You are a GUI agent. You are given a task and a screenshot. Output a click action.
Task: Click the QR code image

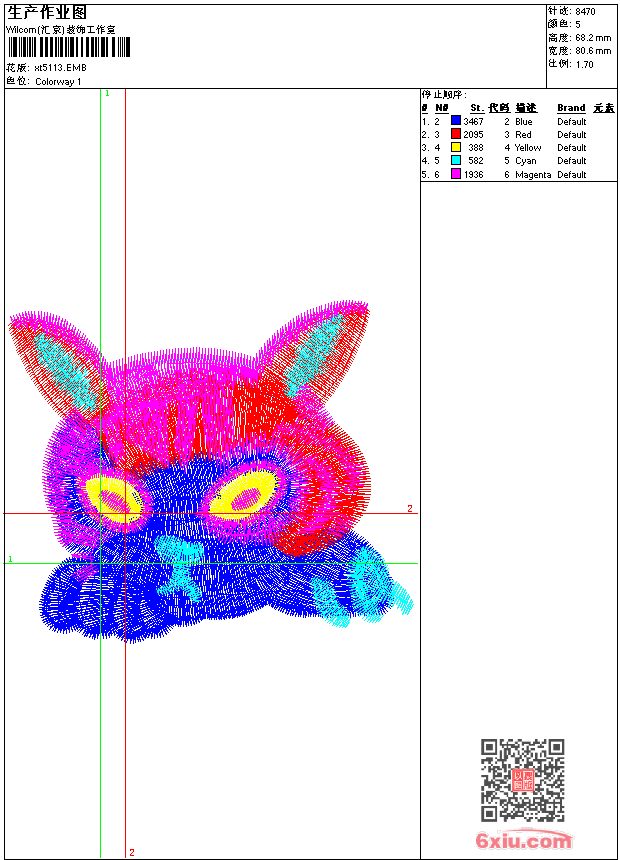pyautogui.click(x=523, y=780)
